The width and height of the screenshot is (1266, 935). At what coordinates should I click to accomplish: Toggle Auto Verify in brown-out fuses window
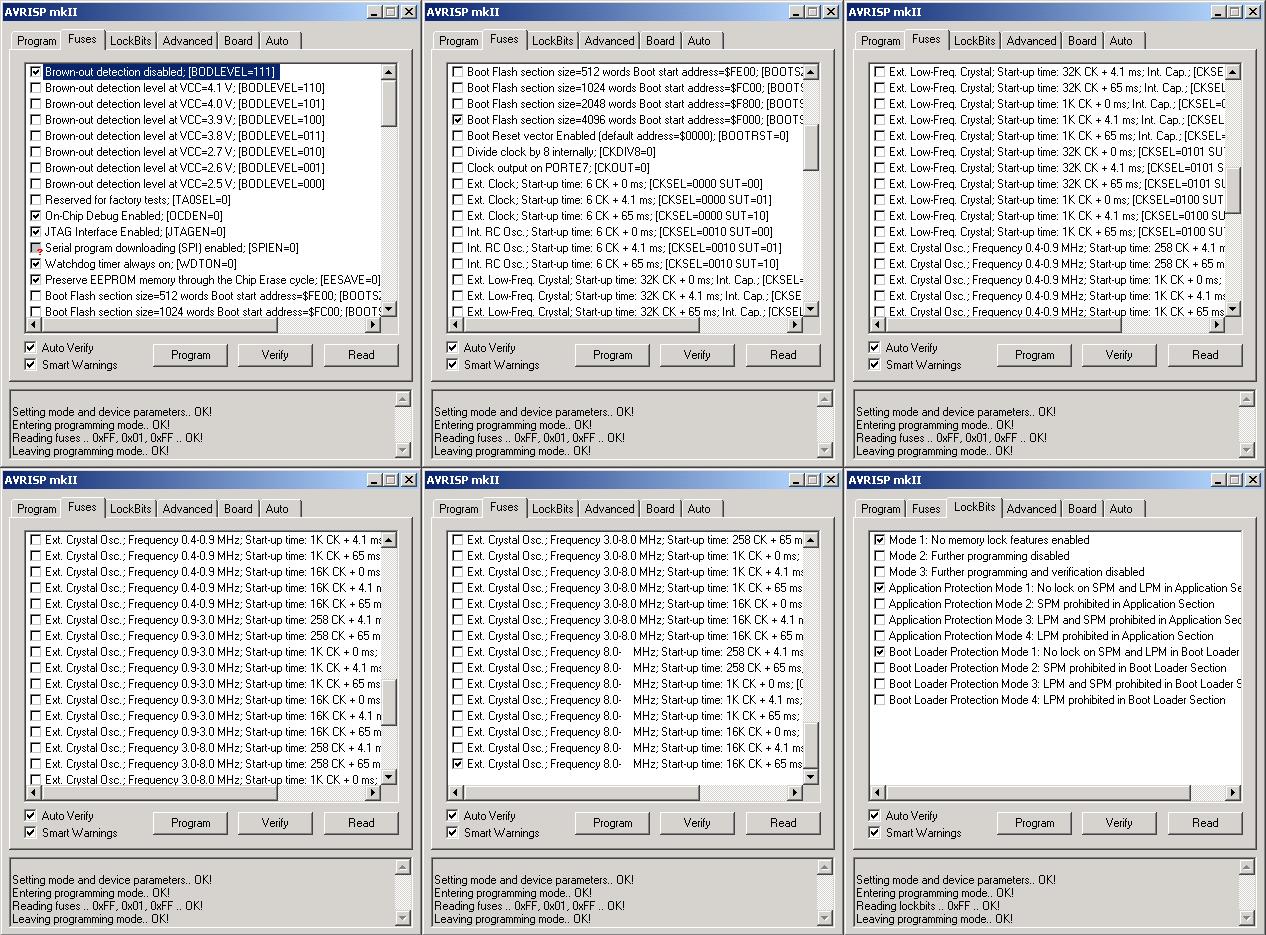tap(30, 348)
